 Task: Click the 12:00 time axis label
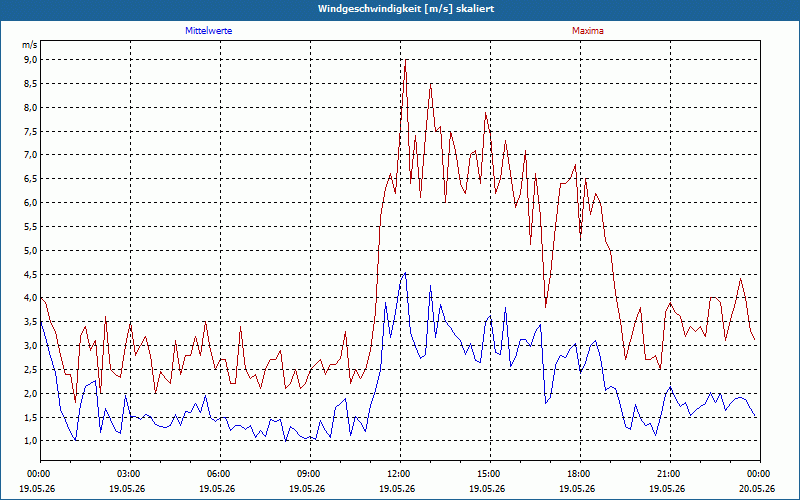coord(401,474)
